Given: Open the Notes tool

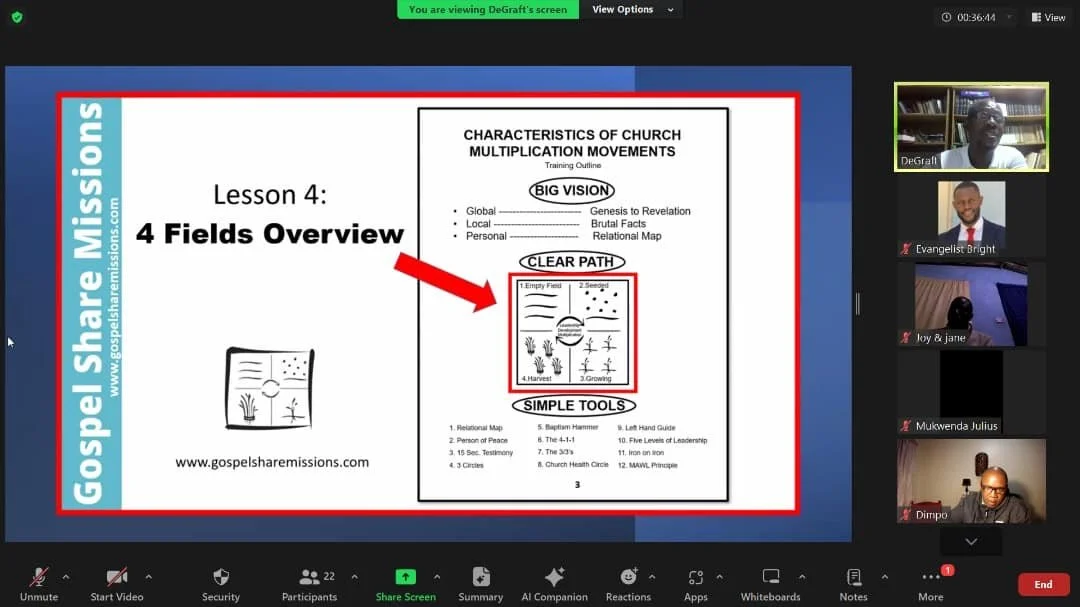Looking at the screenshot, I should coord(853,584).
